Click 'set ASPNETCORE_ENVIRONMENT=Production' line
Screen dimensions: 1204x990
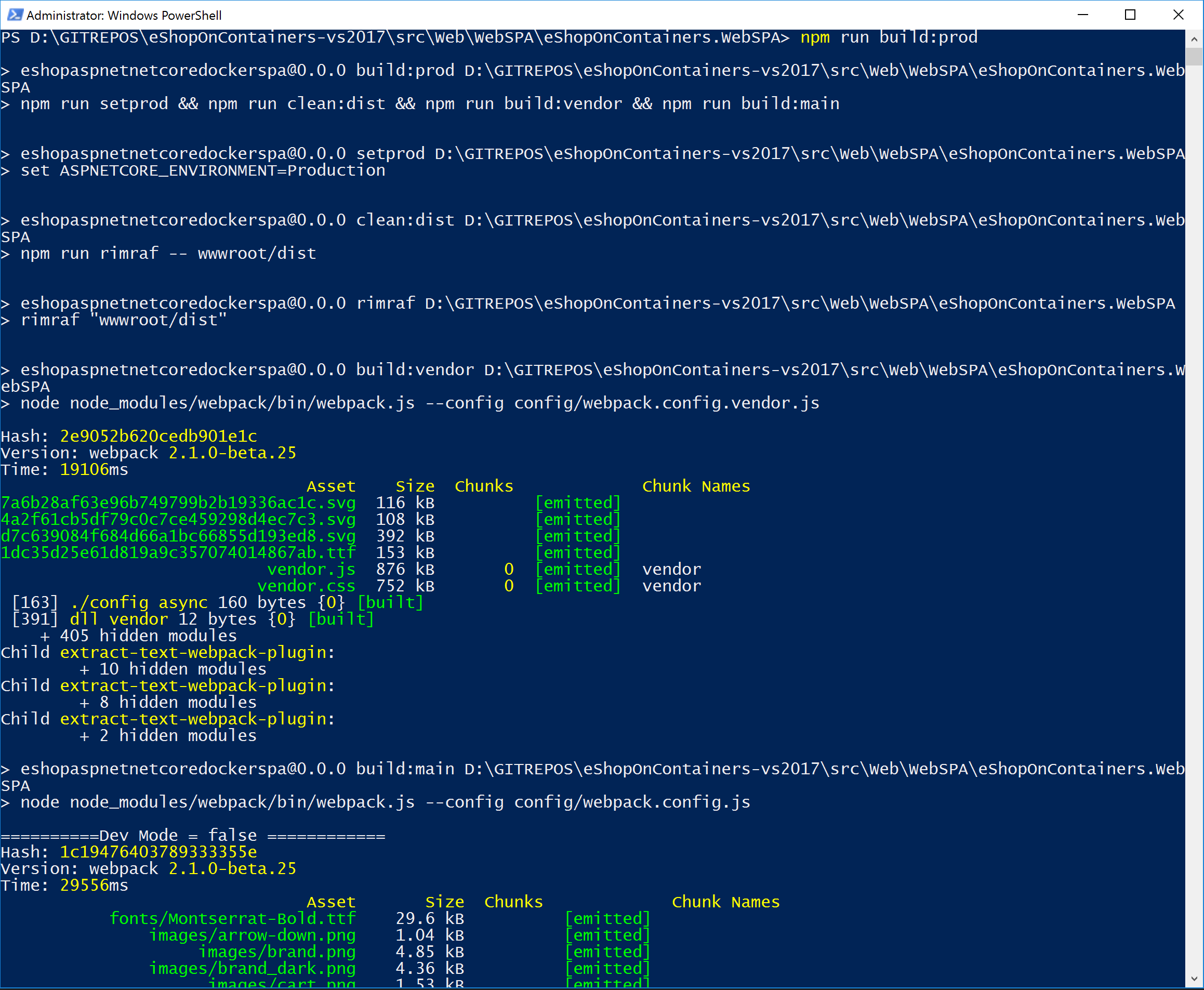(x=203, y=170)
